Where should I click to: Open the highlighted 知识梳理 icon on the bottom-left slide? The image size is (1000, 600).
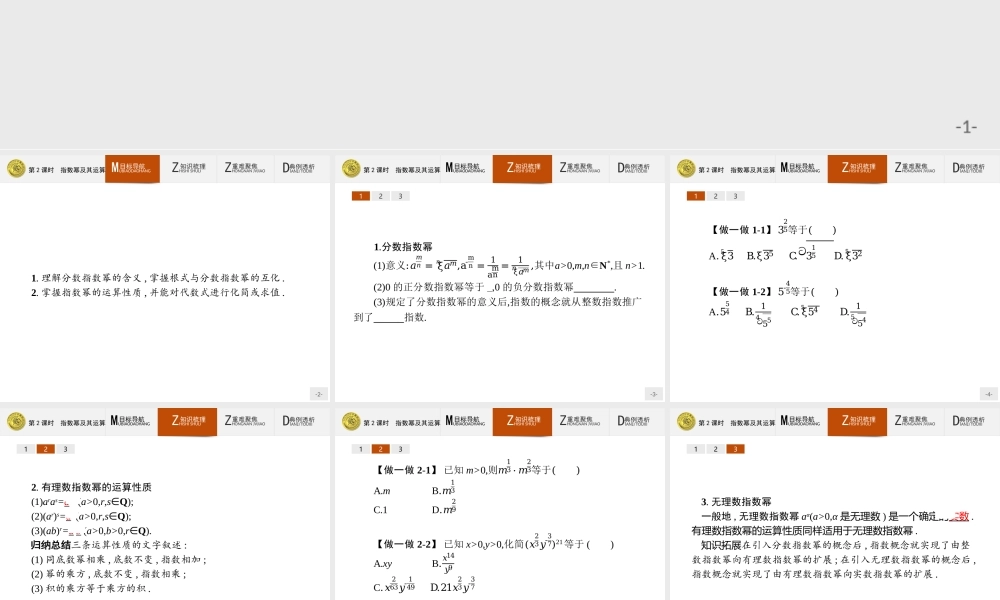(x=188, y=421)
